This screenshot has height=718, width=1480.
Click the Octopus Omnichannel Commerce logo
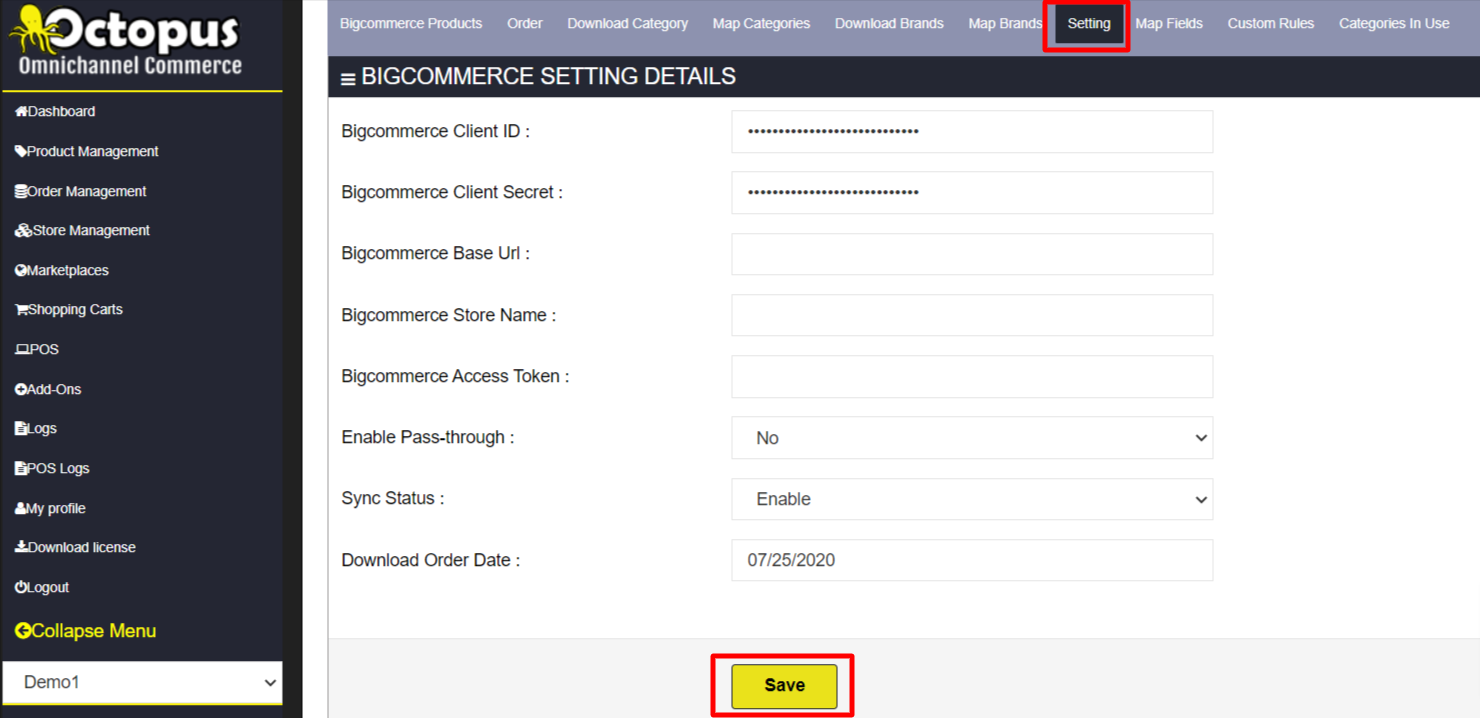tap(127, 42)
